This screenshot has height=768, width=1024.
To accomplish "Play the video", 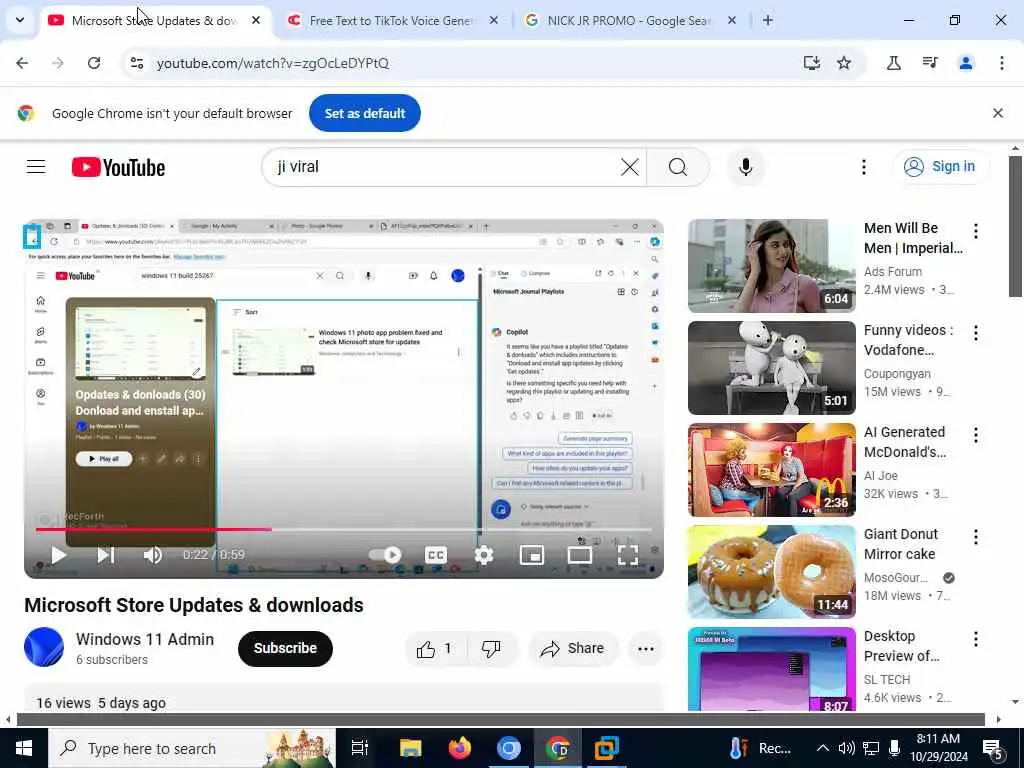I will pyautogui.click(x=59, y=555).
